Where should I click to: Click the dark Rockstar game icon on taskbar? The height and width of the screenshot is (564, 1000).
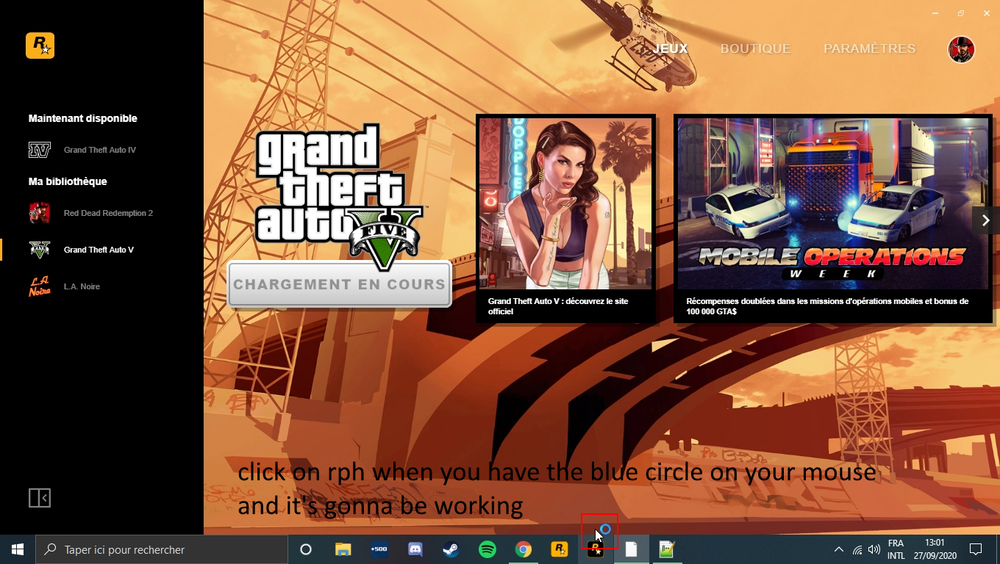coord(595,549)
